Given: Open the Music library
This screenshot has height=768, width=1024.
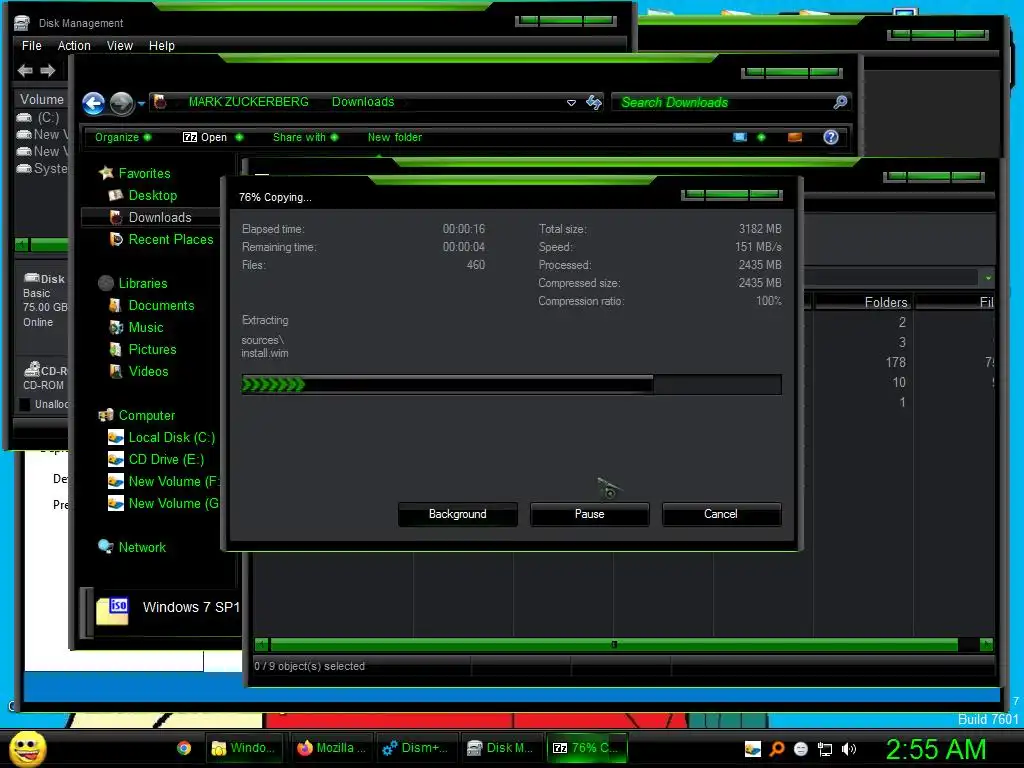Looking at the screenshot, I should (x=145, y=327).
